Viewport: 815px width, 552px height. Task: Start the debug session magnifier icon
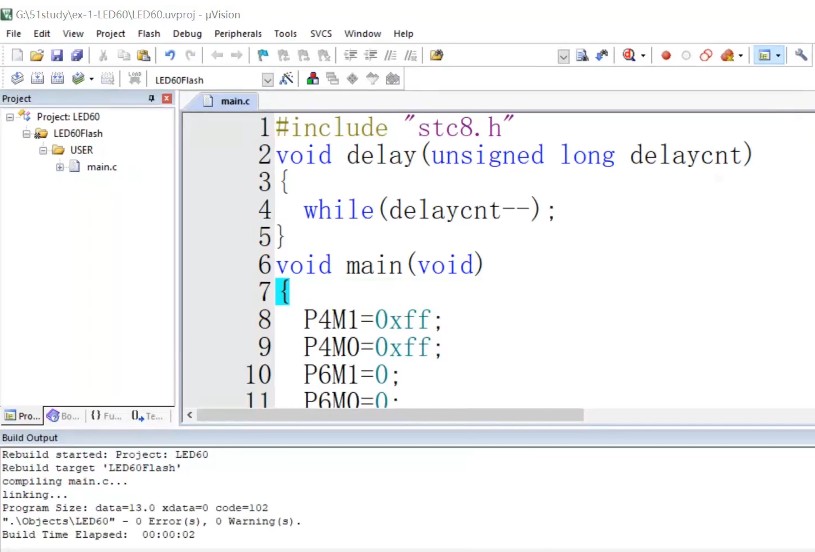(x=629, y=56)
